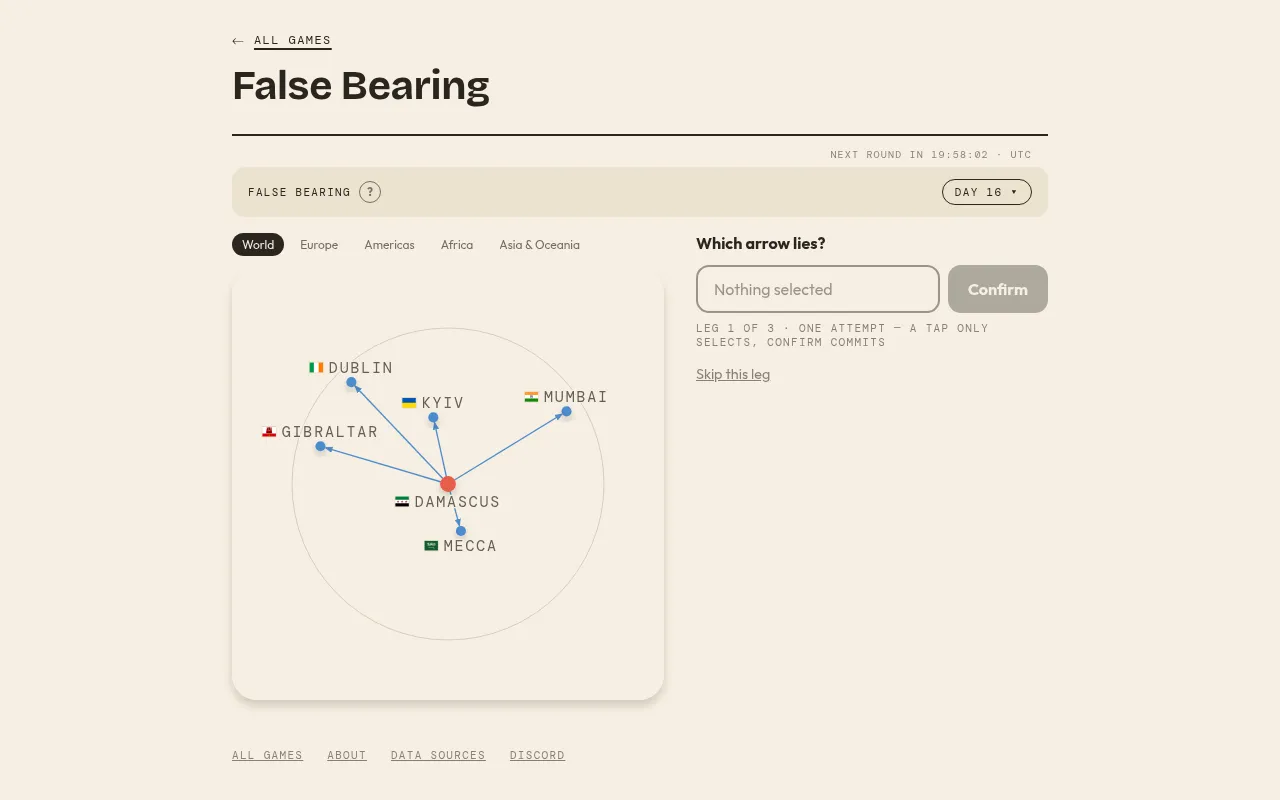This screenshot has height=800, width=1280.
Task: Open the Data Sources footer link
Action: (438, 755)
